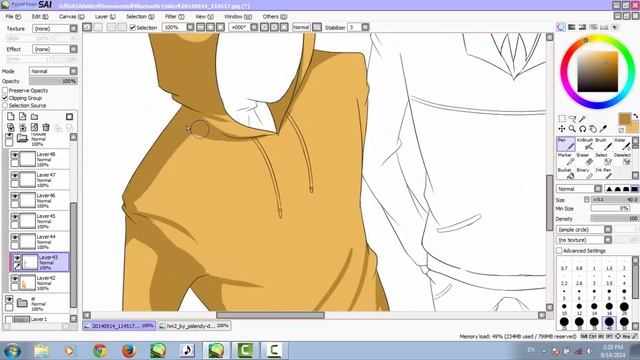
Task: Switch to the hm2_by_psiendy document tab
Action: [194, 326]
